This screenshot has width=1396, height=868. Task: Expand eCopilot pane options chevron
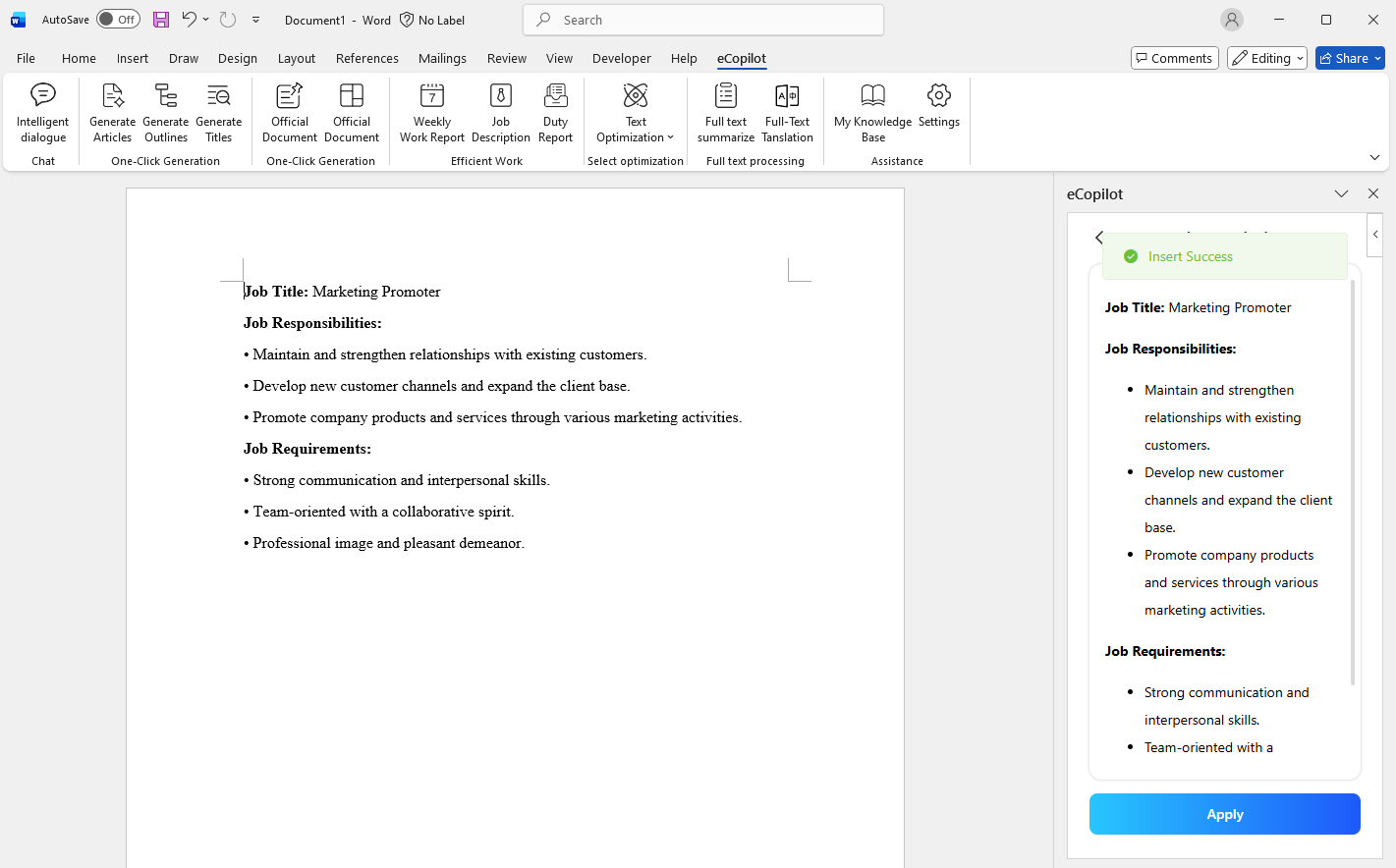point(1341,194)
